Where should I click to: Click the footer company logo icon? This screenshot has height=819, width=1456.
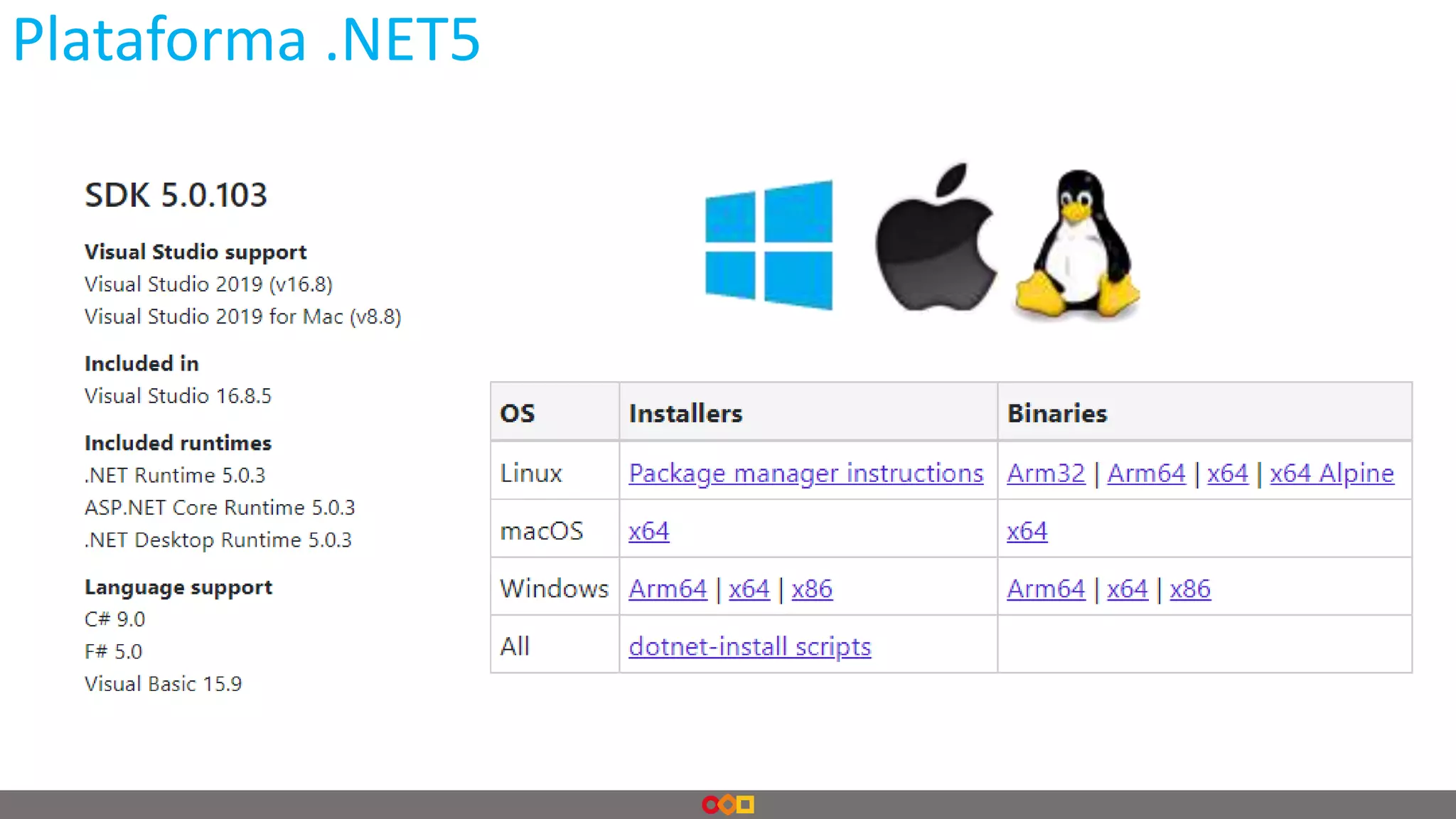(728, 805)
